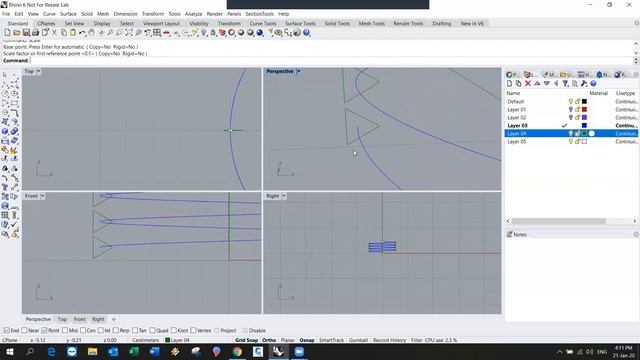This screenshot has height=360, width=640.
Task: Enable the Cen osnap checkbox
Action: 83,330
